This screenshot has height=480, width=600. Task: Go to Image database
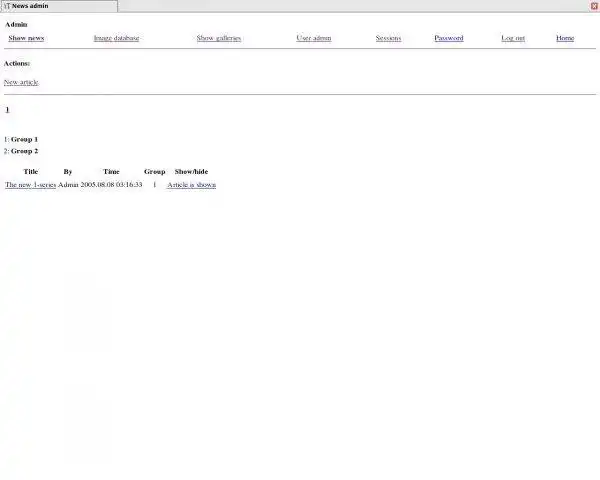point(116,38)
